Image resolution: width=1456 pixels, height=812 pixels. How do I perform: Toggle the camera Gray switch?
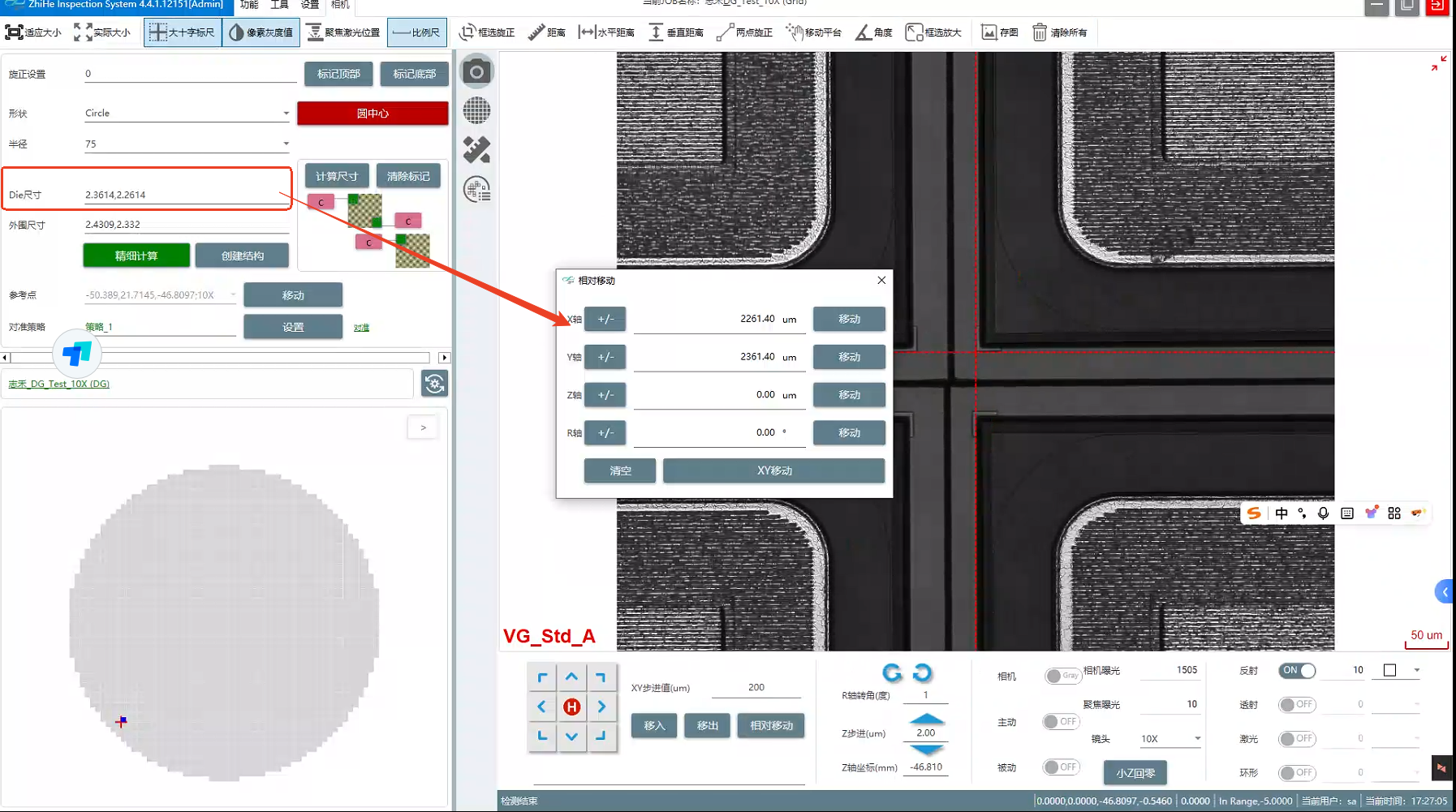point(1062,676)
